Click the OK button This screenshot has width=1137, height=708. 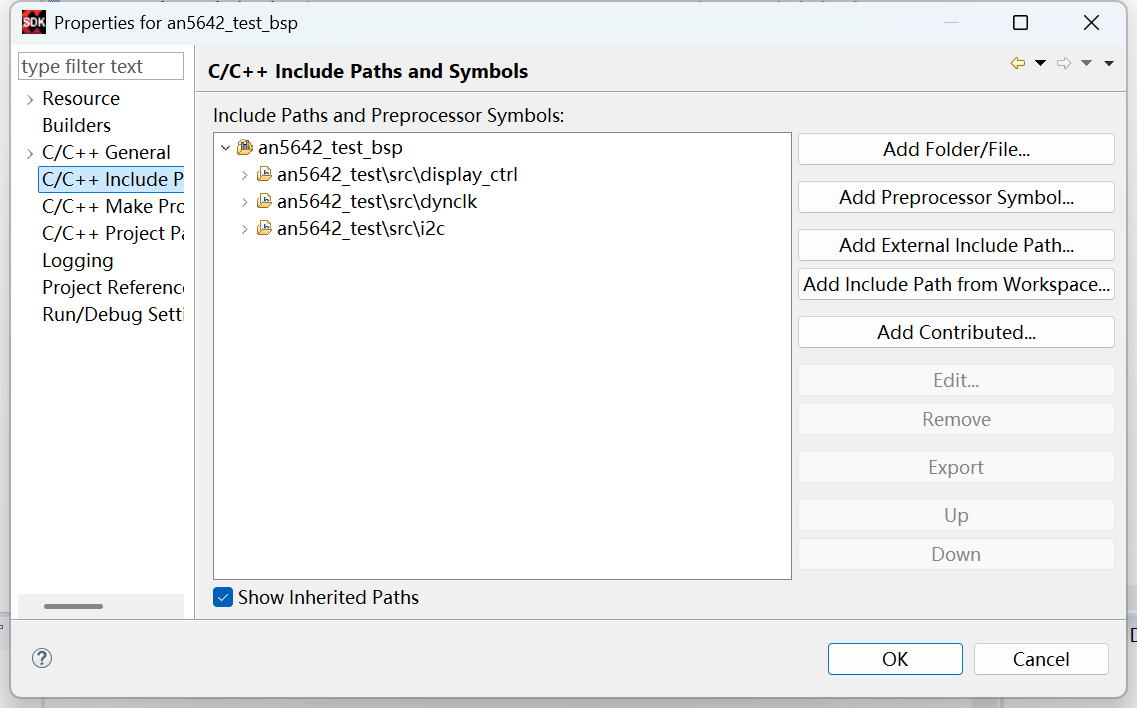pyautogui.click(x=894, y=659)
